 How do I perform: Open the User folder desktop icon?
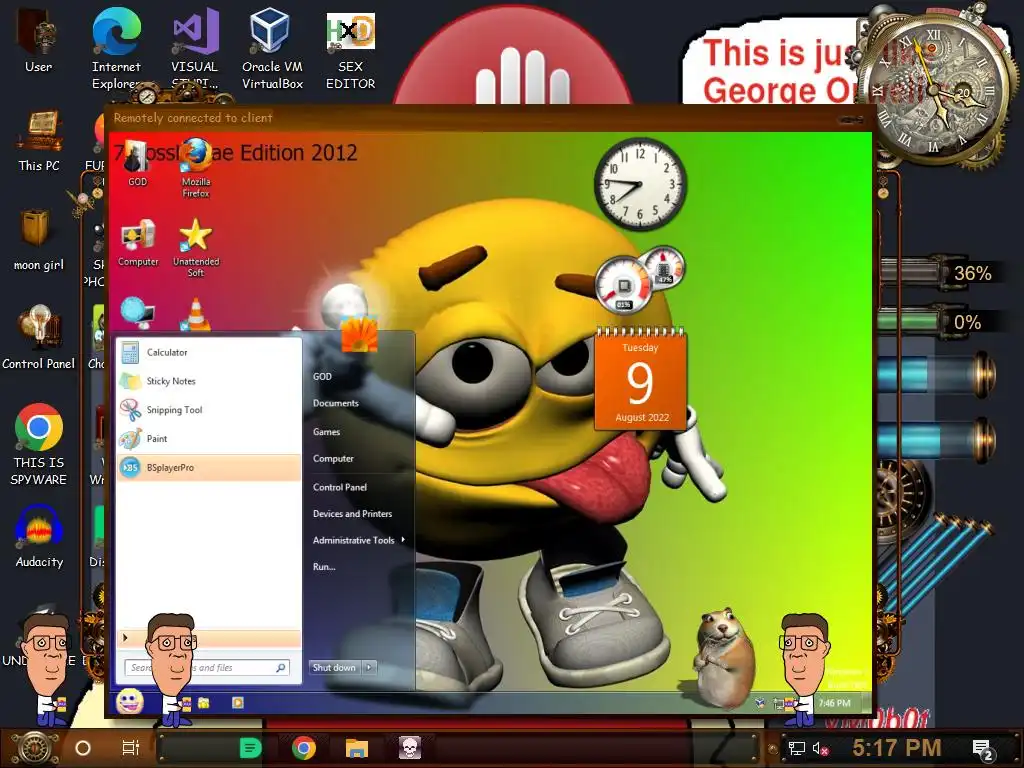(39, 40)
